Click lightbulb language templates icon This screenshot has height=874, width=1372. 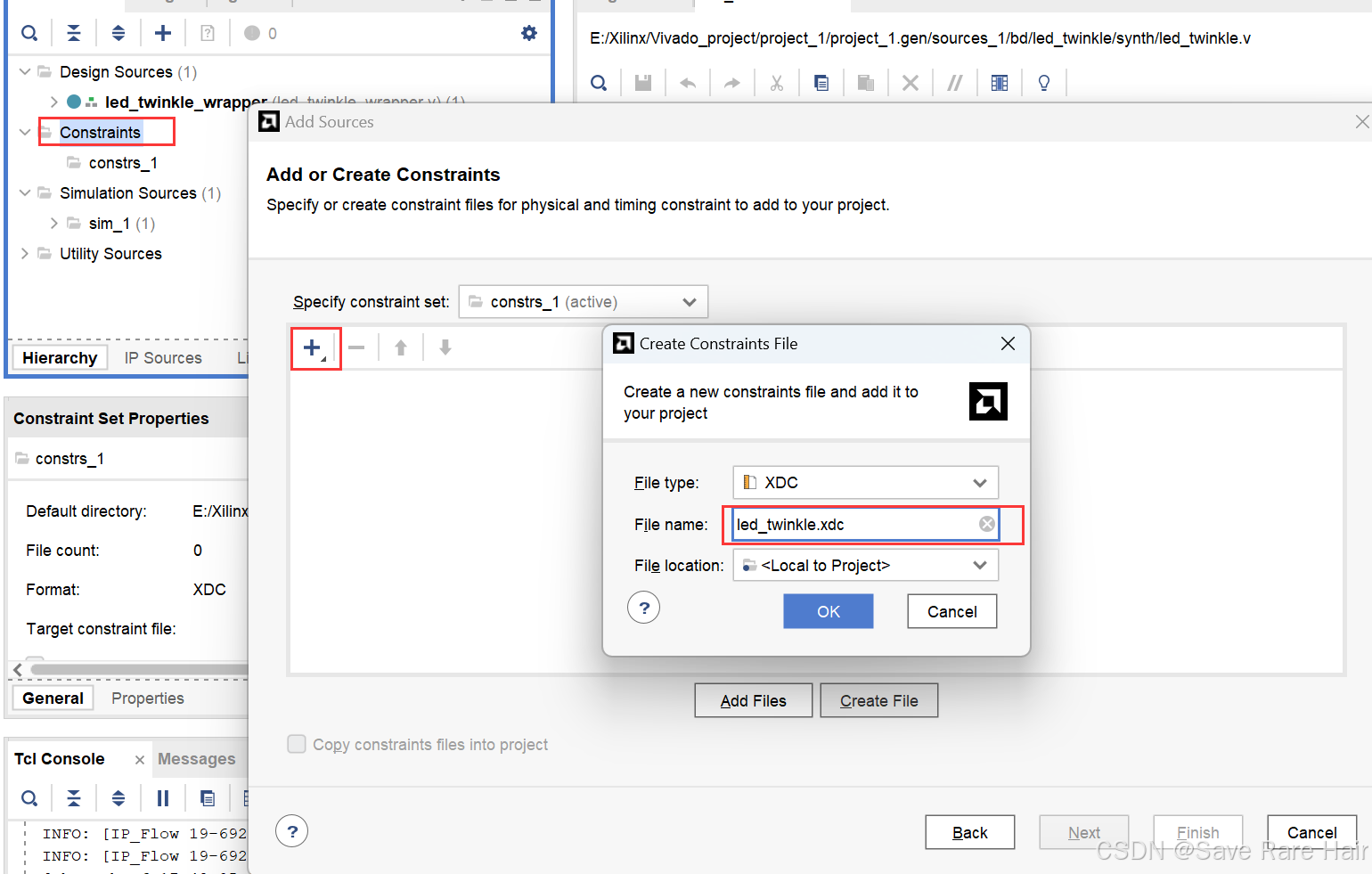coord(1044,83)
